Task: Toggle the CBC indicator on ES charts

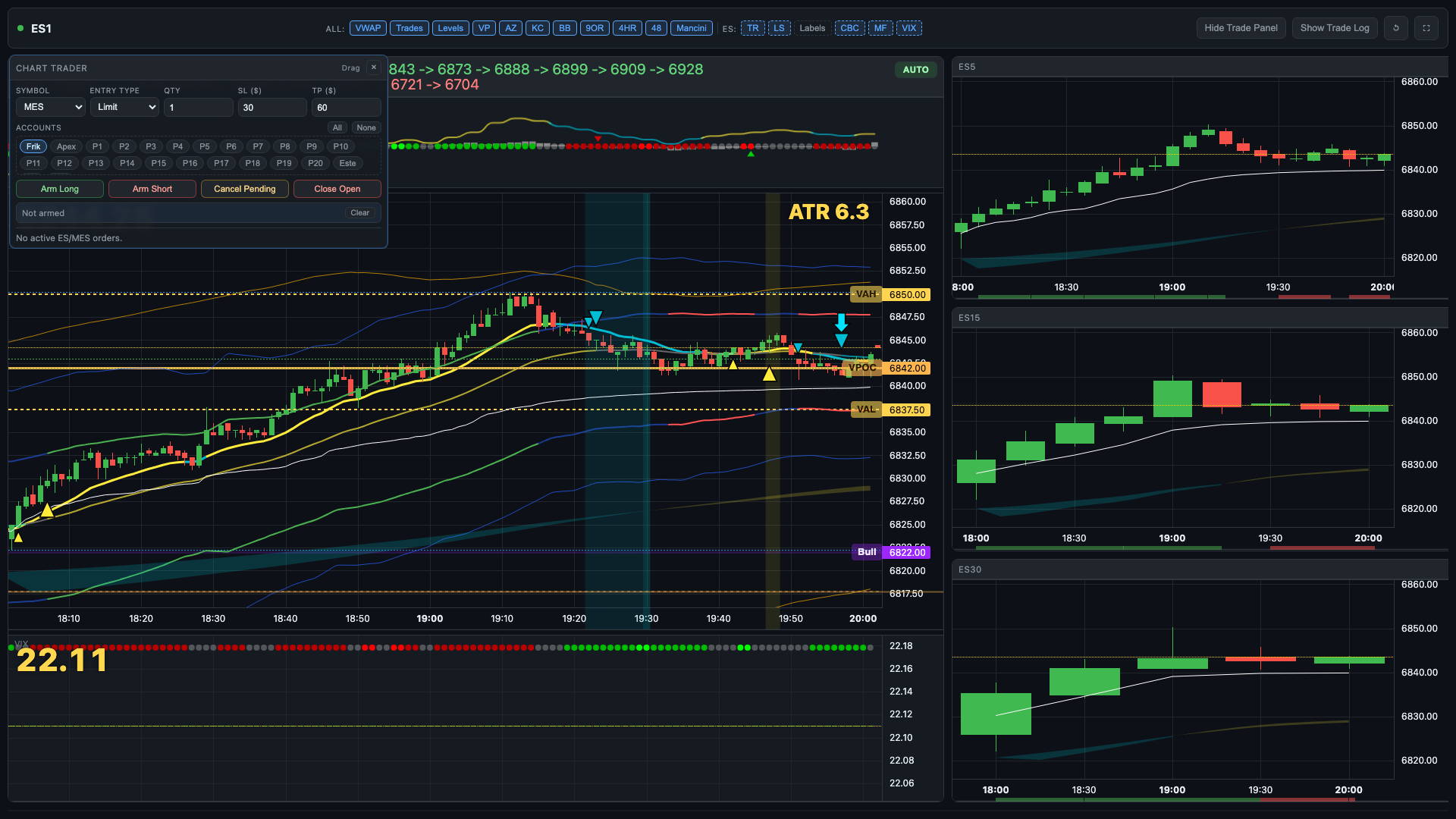Action: [x=849, y=28]
